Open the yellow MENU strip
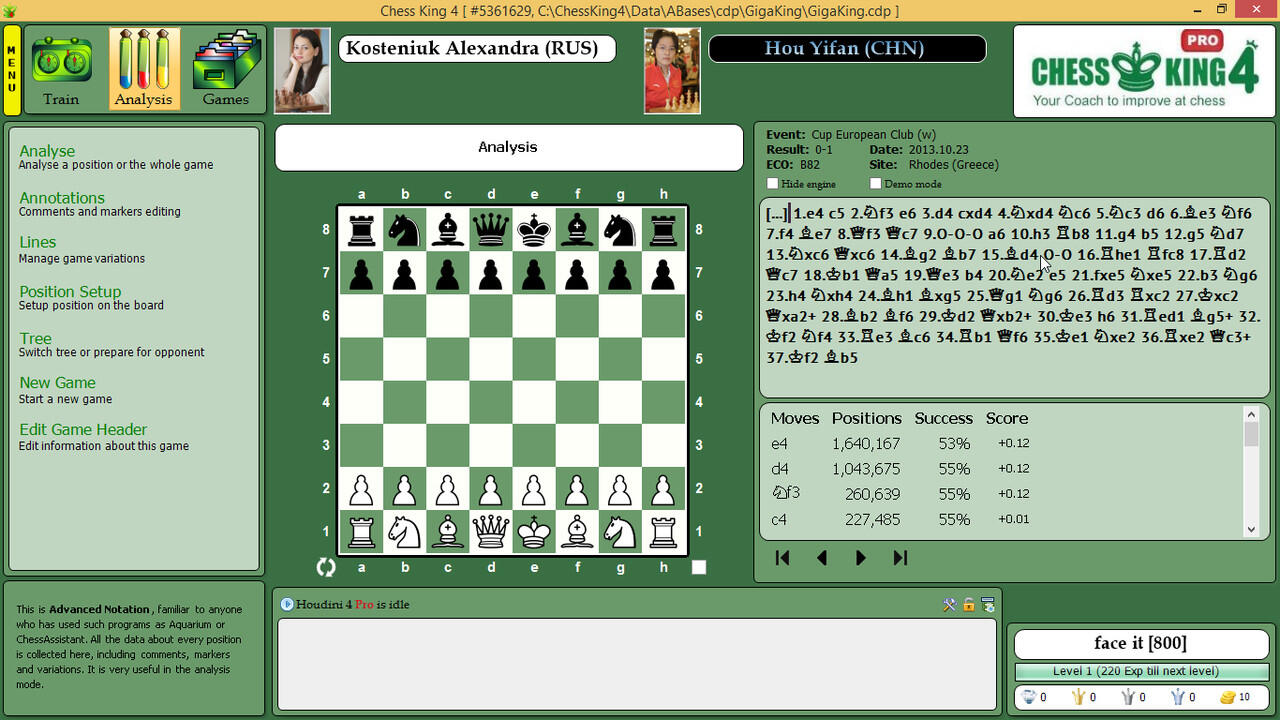 click(x=12, y=70)
